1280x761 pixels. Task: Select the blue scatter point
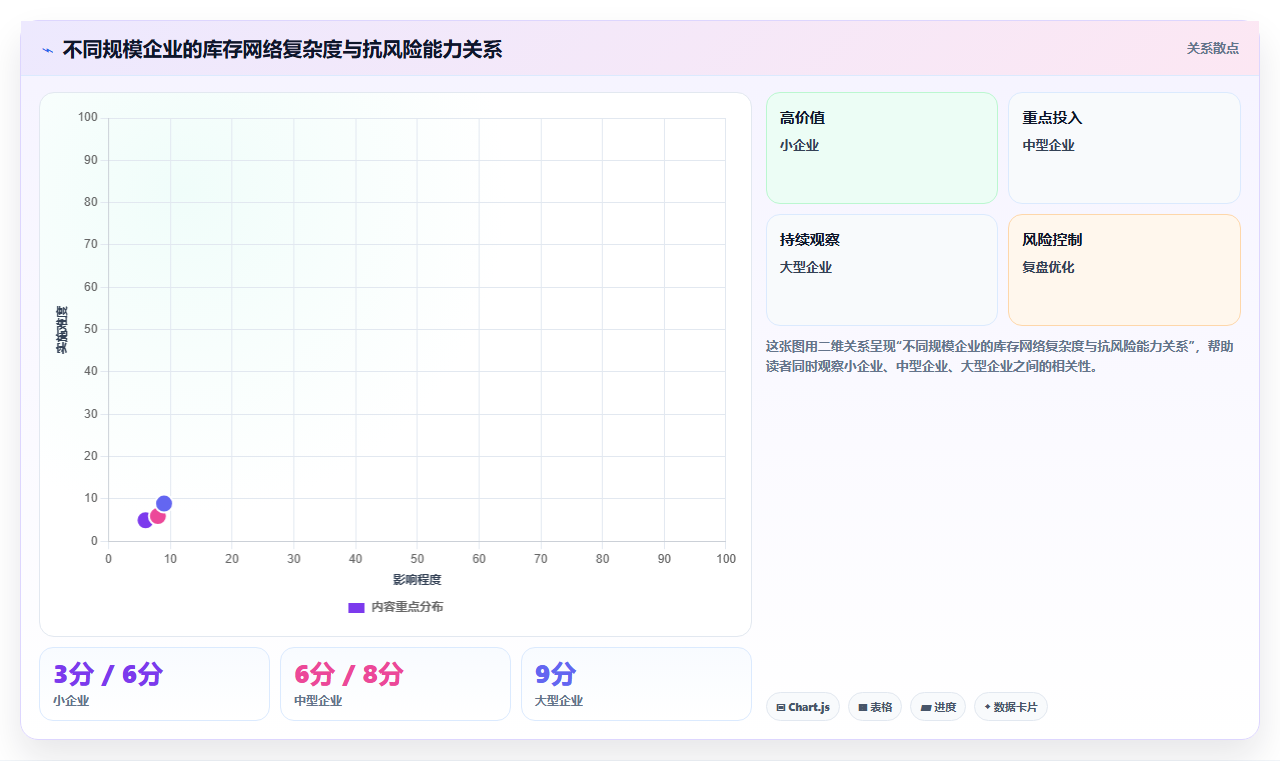point(164,503)
